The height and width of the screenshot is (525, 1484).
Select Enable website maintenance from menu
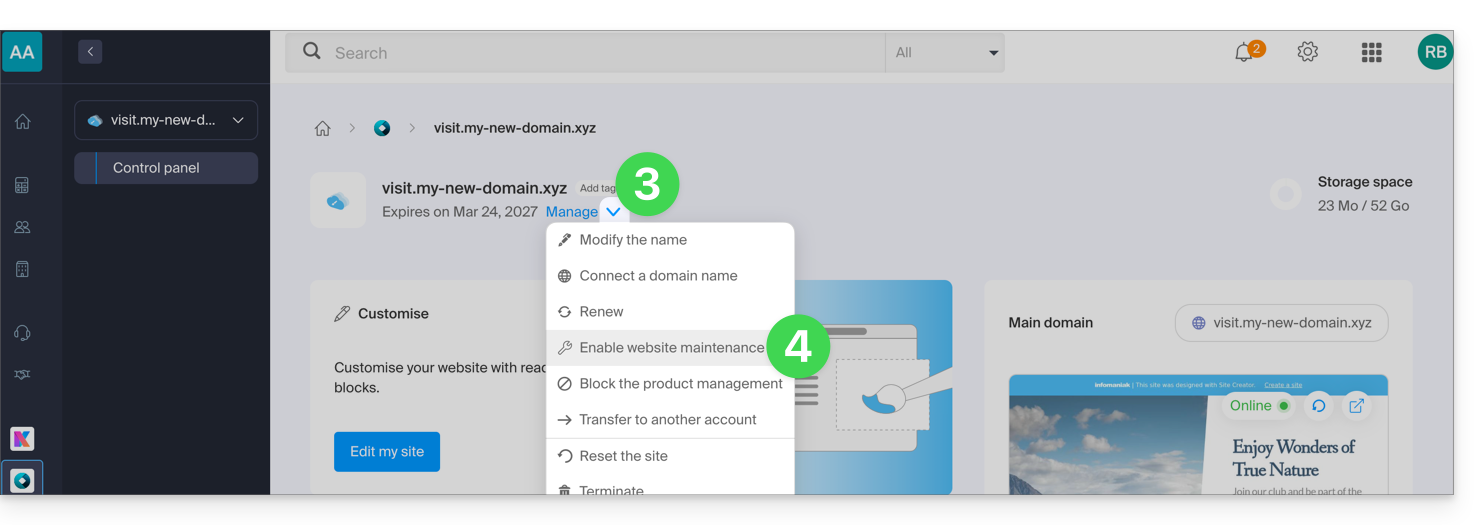pyautogui.click(x=671, y=348)
